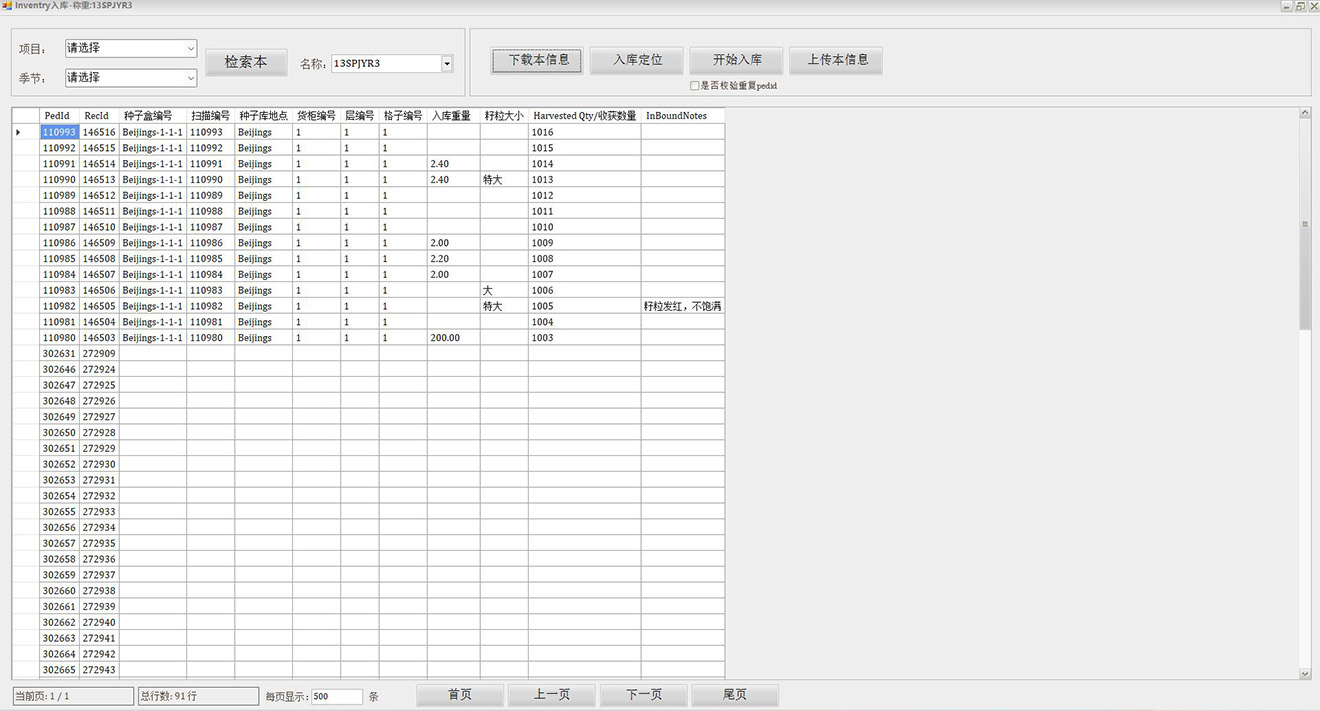The width and height of the screenshot is (1320, 711).
Task: Click RecId cell 272939
Action: coord(99,607)
